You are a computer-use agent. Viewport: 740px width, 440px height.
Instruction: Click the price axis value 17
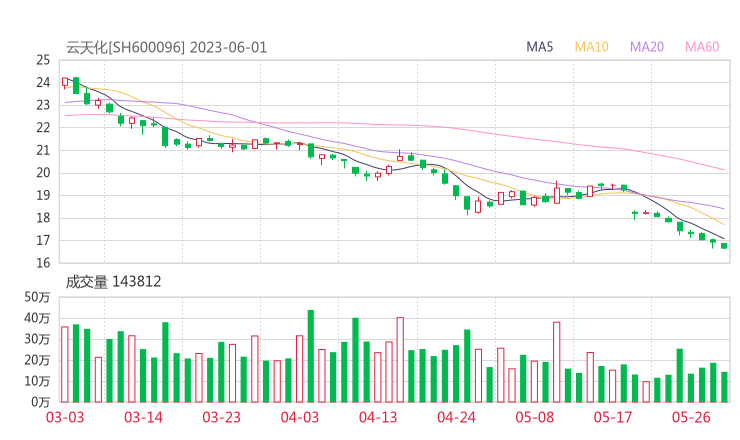click(43, 240)
